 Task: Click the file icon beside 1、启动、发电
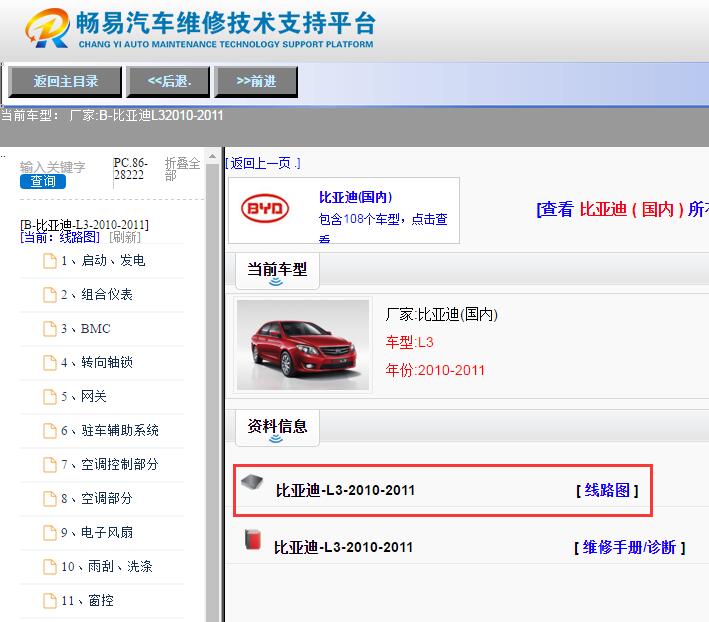coord(50,261)
